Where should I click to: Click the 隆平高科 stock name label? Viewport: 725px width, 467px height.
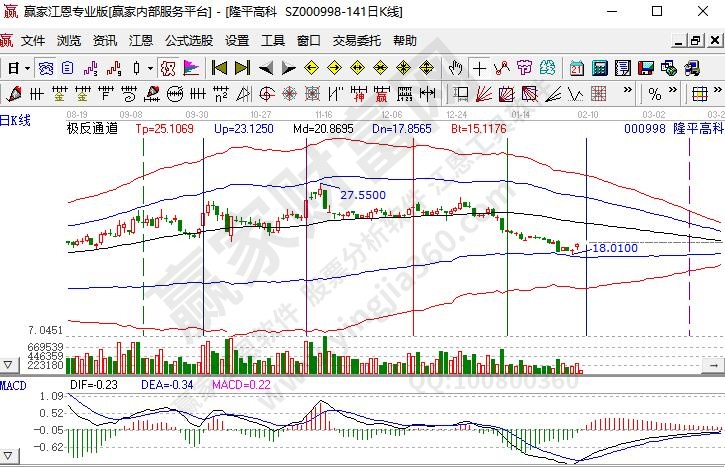[697, 129]
